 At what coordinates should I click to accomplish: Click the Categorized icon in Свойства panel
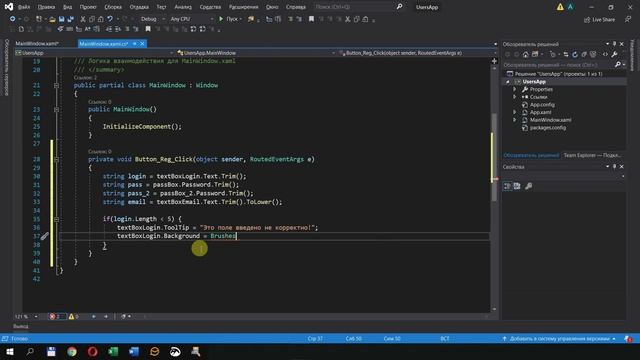[x=507, y=186]
